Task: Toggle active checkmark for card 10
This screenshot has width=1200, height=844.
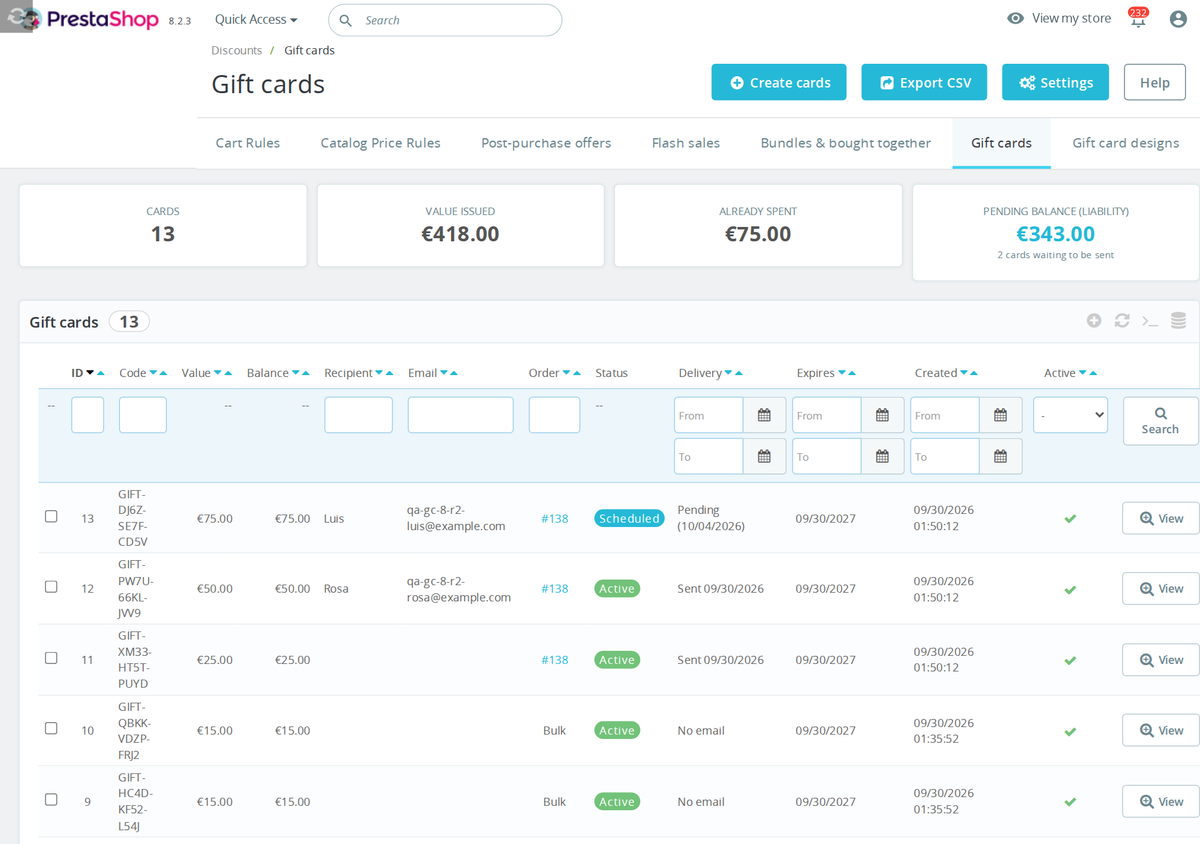Action: click(1070, 731)
